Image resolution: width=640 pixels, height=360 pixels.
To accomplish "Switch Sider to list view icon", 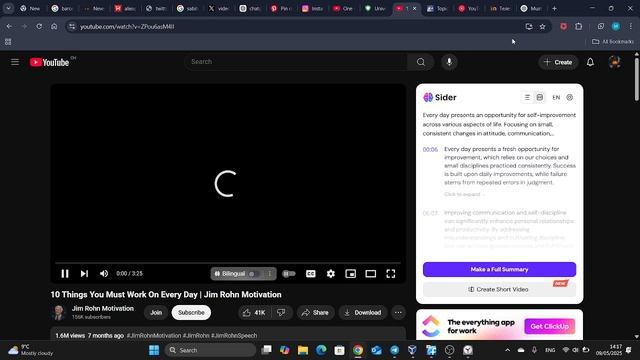I will pos(527,98).
